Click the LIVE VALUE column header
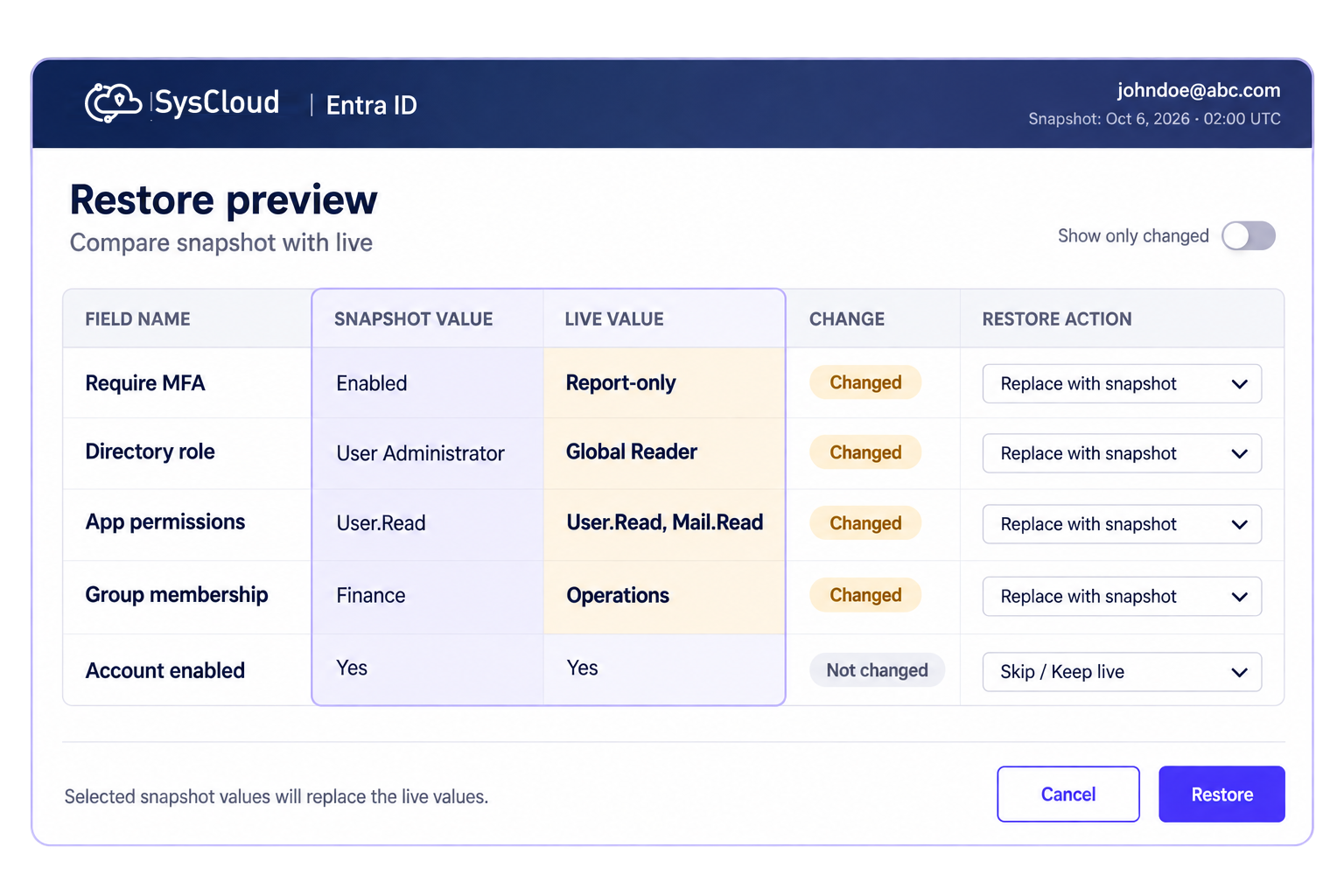The image size is (1344, 896). click(614, 319)
